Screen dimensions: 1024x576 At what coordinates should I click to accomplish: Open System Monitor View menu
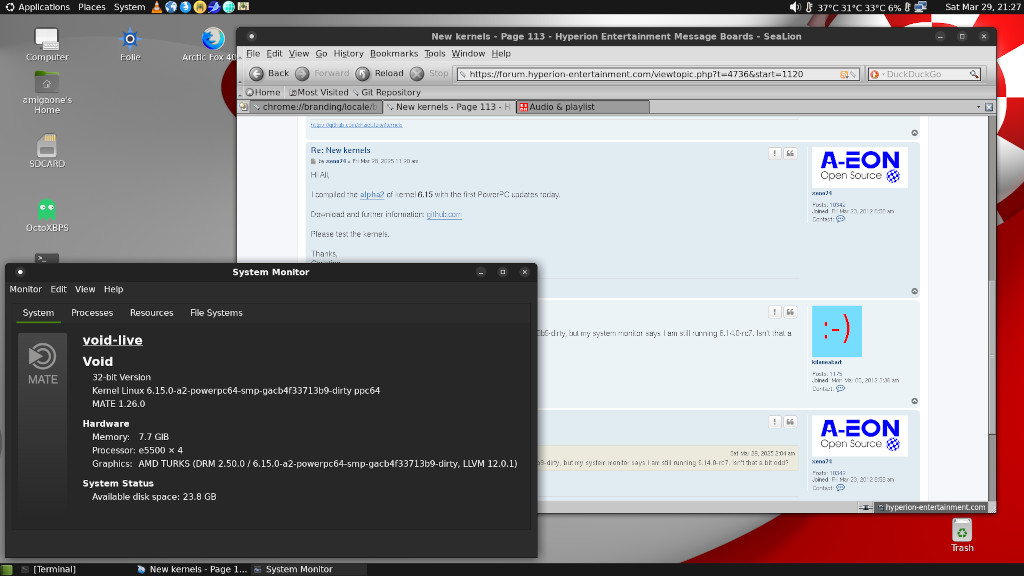tap(85, 289)
